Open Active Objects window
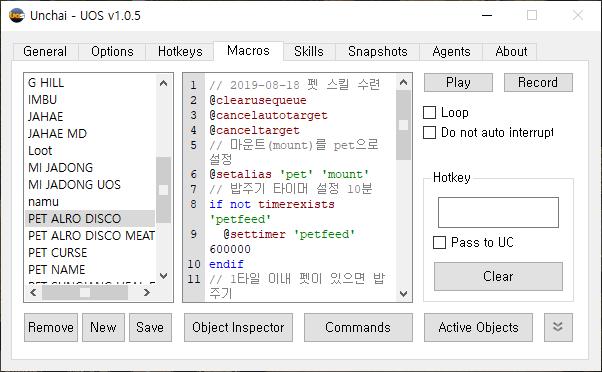Viewport: 602px width, 372px height. click(x=478, y=327)
